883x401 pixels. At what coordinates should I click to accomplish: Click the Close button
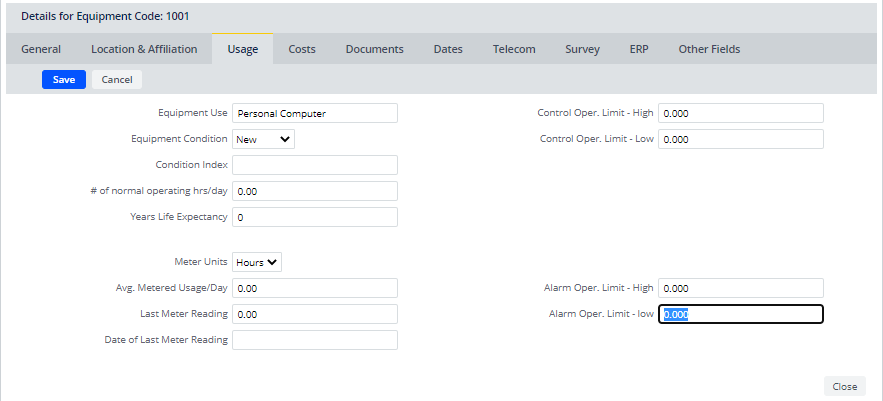tap(844, 386)
